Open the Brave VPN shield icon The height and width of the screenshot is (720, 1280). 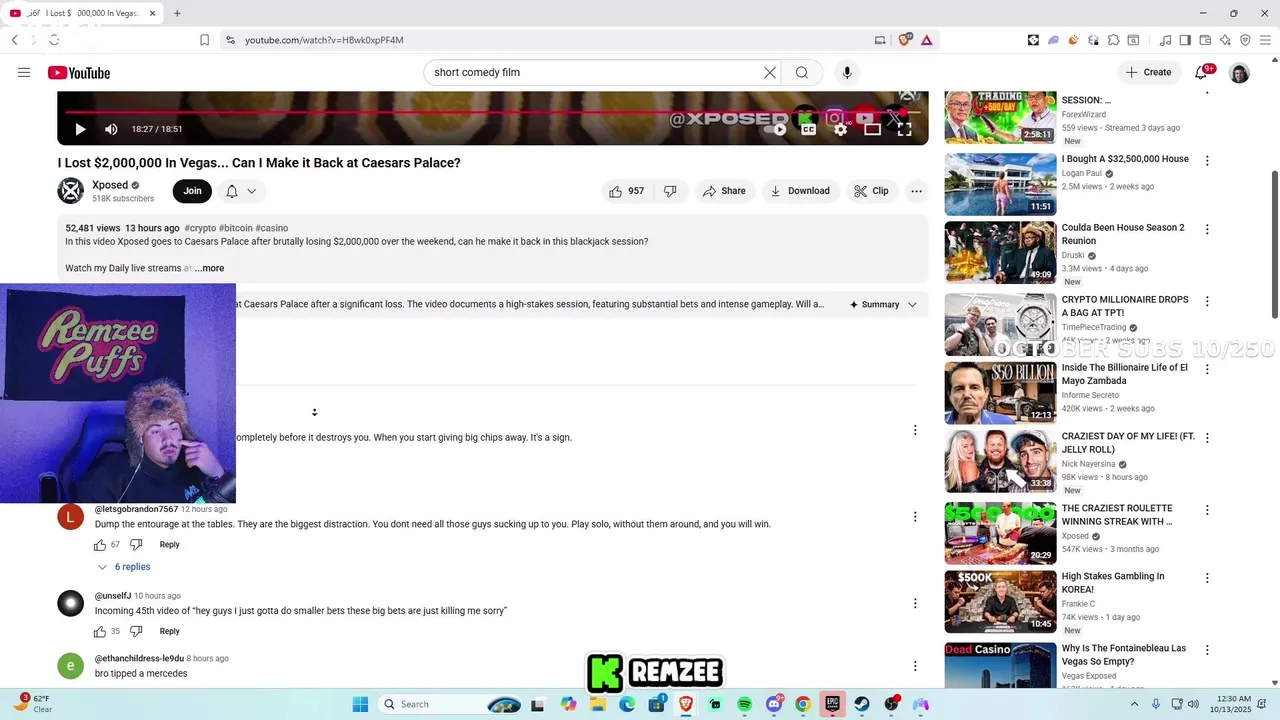pos(1245,40)
